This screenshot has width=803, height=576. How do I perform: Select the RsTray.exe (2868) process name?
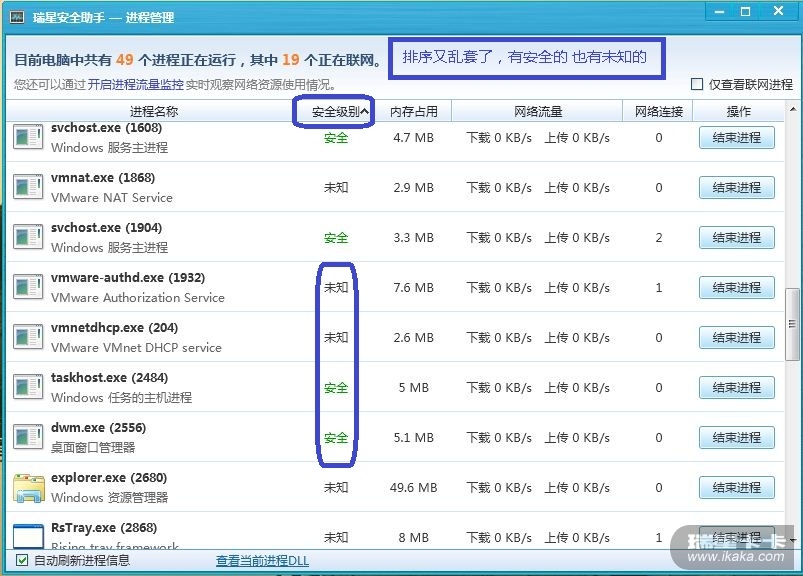point(104,528)
